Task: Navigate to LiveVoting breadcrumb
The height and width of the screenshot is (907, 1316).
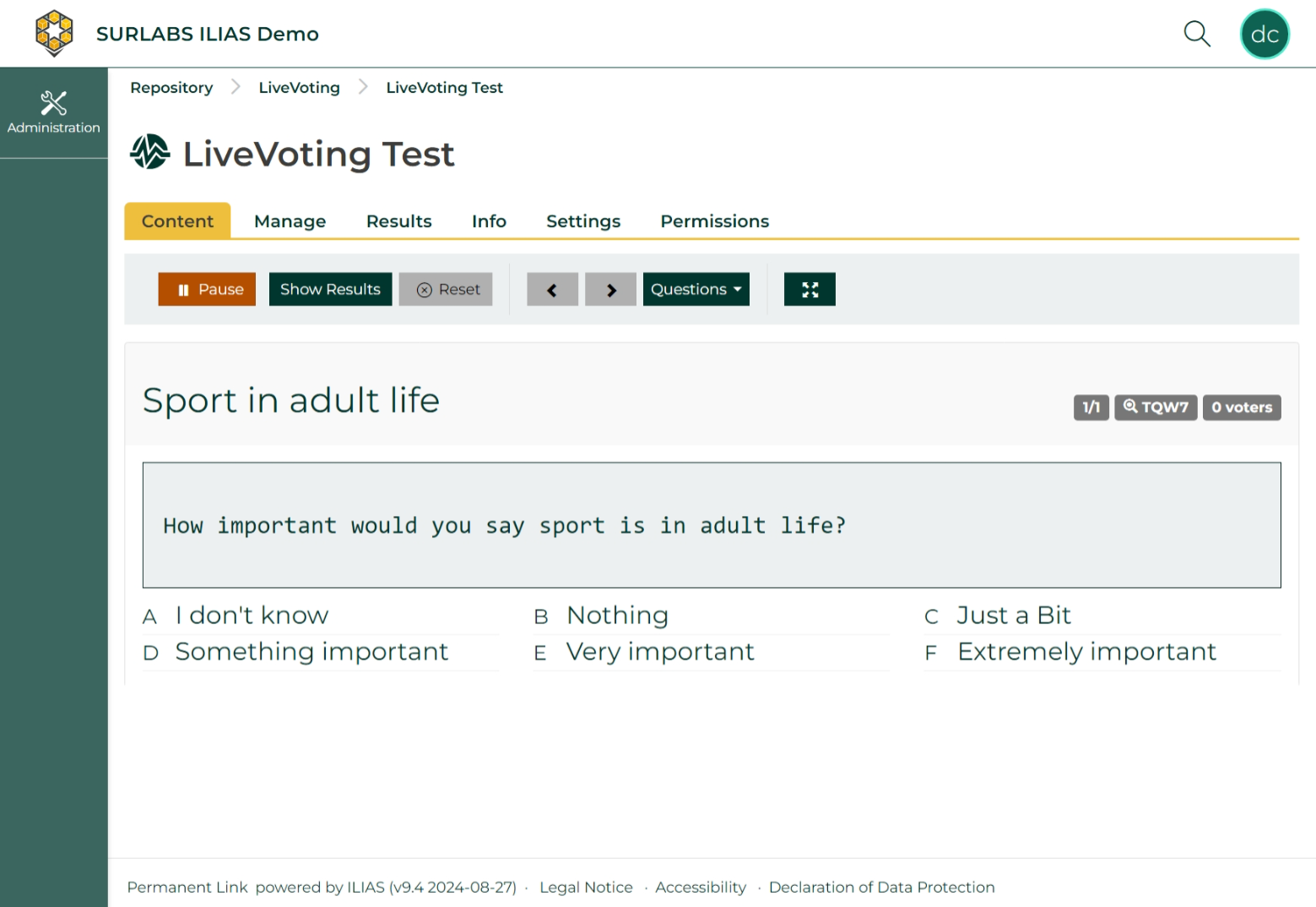Action: (299, 88)
